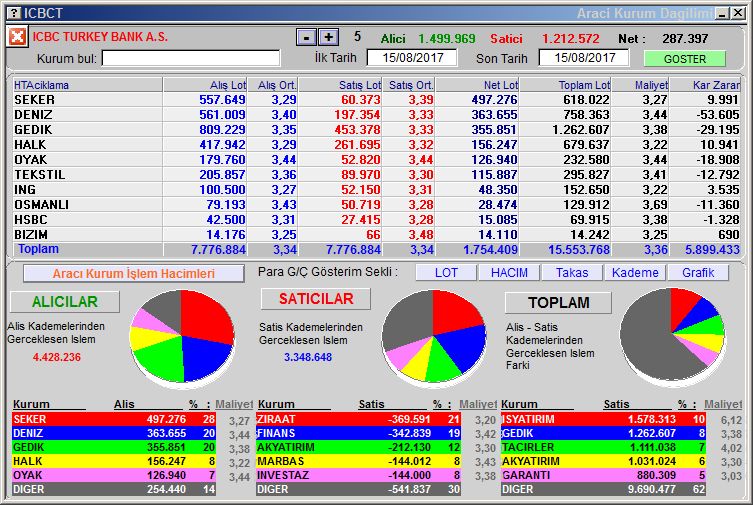
Task: Click the yellow HALK row in buyers list
Action: click(114, 461)
